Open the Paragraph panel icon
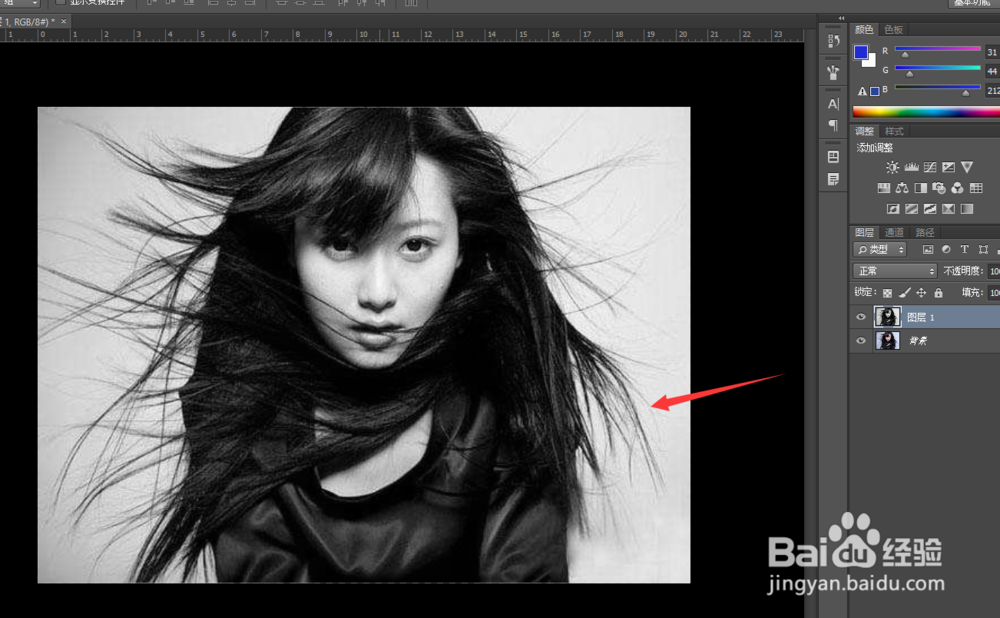The width and height of the screenshot is (1000, 618). click(x=833, y=125)
